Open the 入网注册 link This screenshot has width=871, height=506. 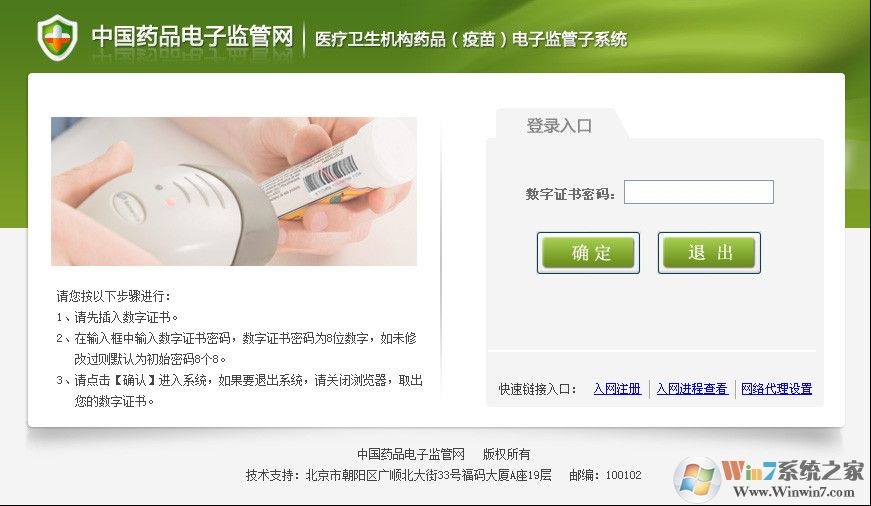(x=617, y=389)
